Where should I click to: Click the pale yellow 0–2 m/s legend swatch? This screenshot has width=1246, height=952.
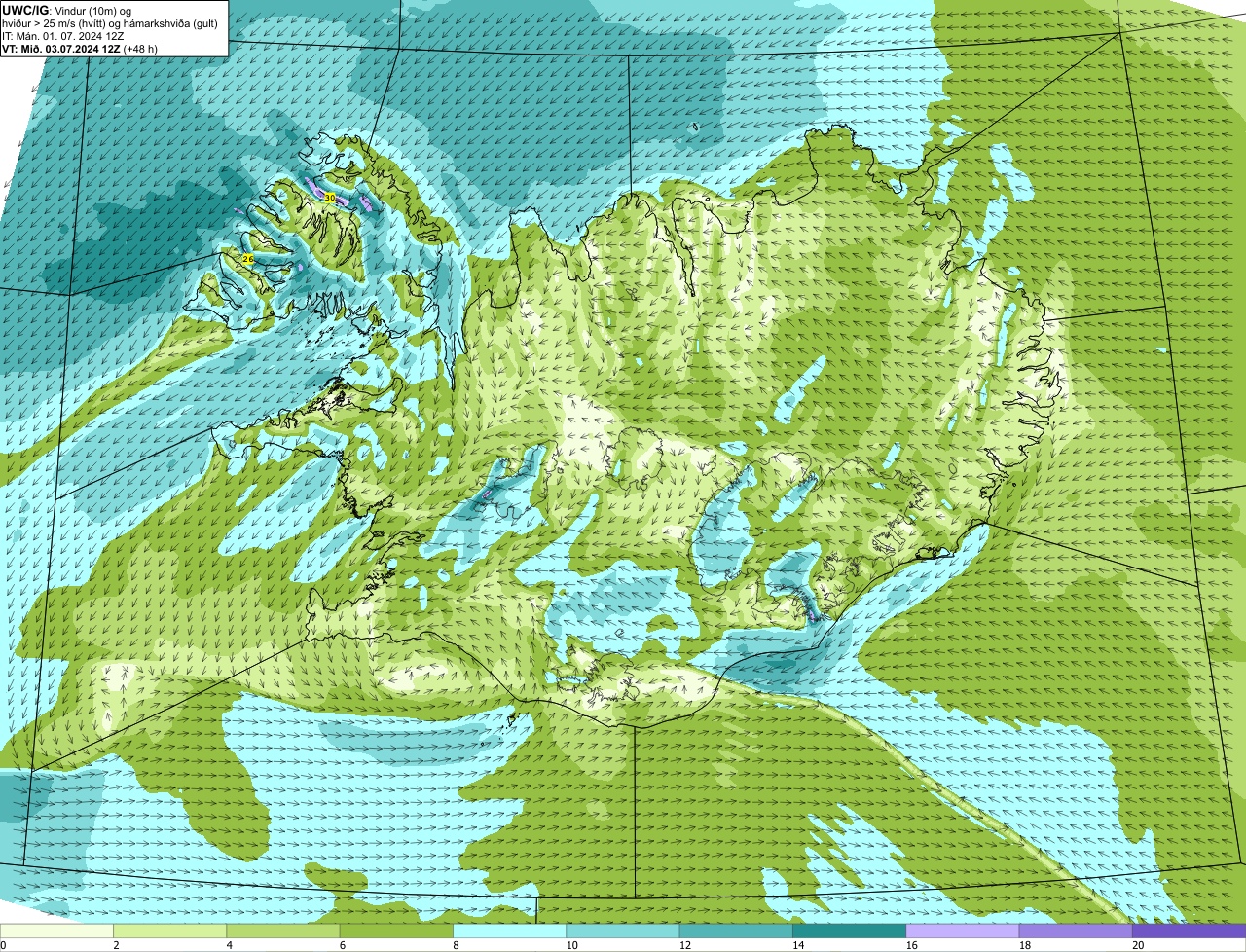[x=56, y=932]
